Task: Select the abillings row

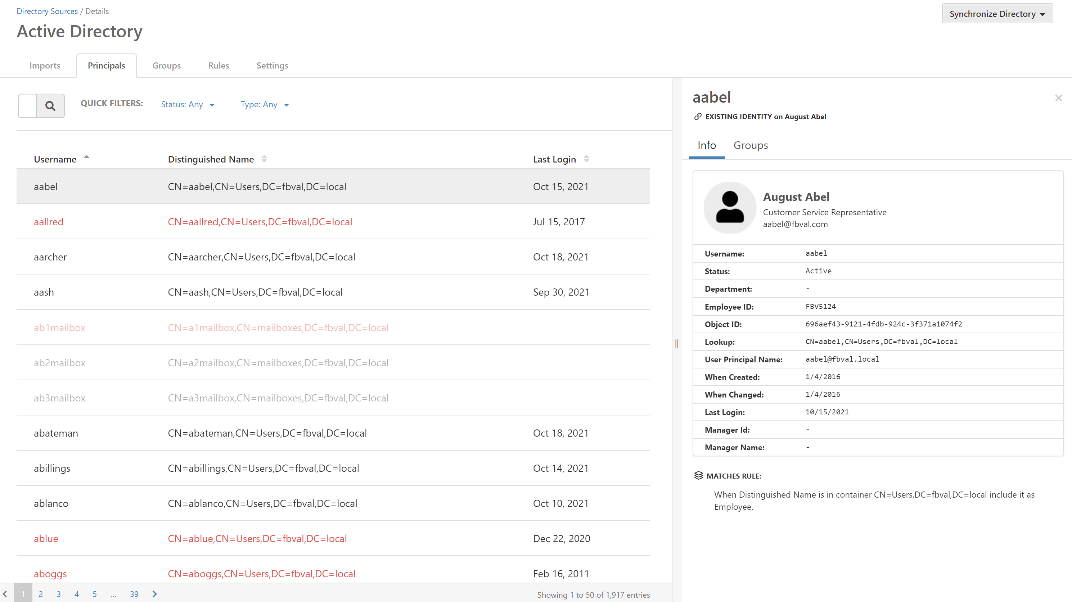Action: coord(333,468)
